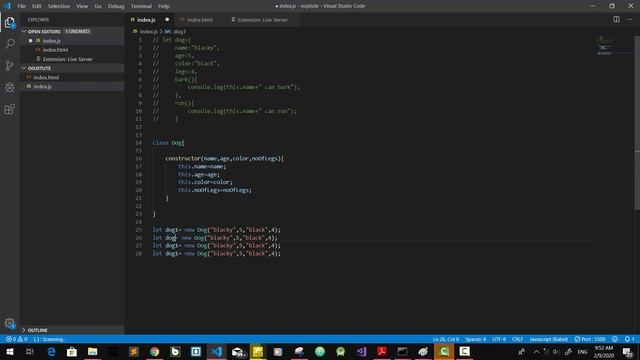This screenshot has height=360, width=640.
Task: Click the feedback smiley in status bar
Action: click(x=615, y=339)
